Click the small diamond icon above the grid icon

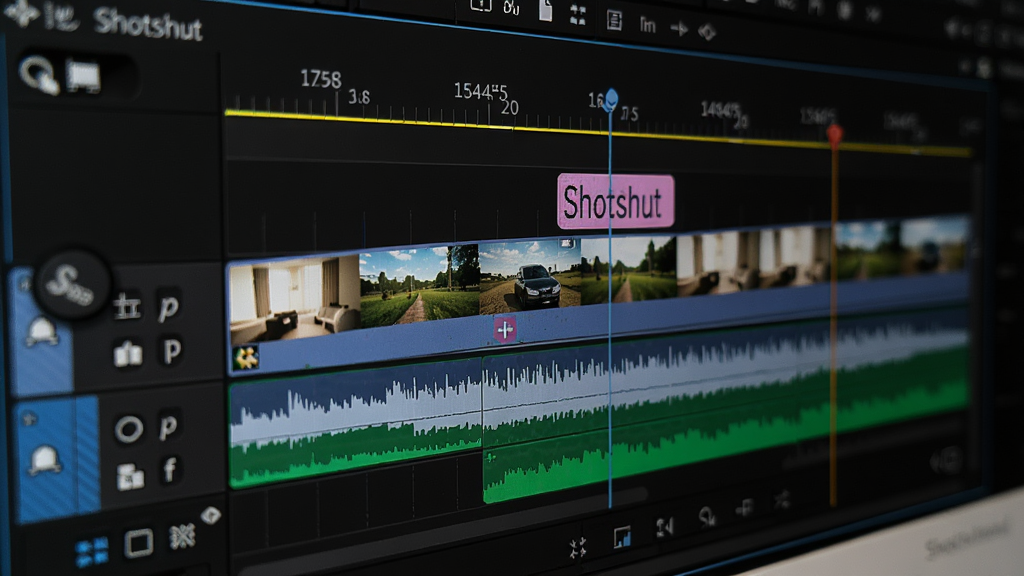(x=210, y=516)
